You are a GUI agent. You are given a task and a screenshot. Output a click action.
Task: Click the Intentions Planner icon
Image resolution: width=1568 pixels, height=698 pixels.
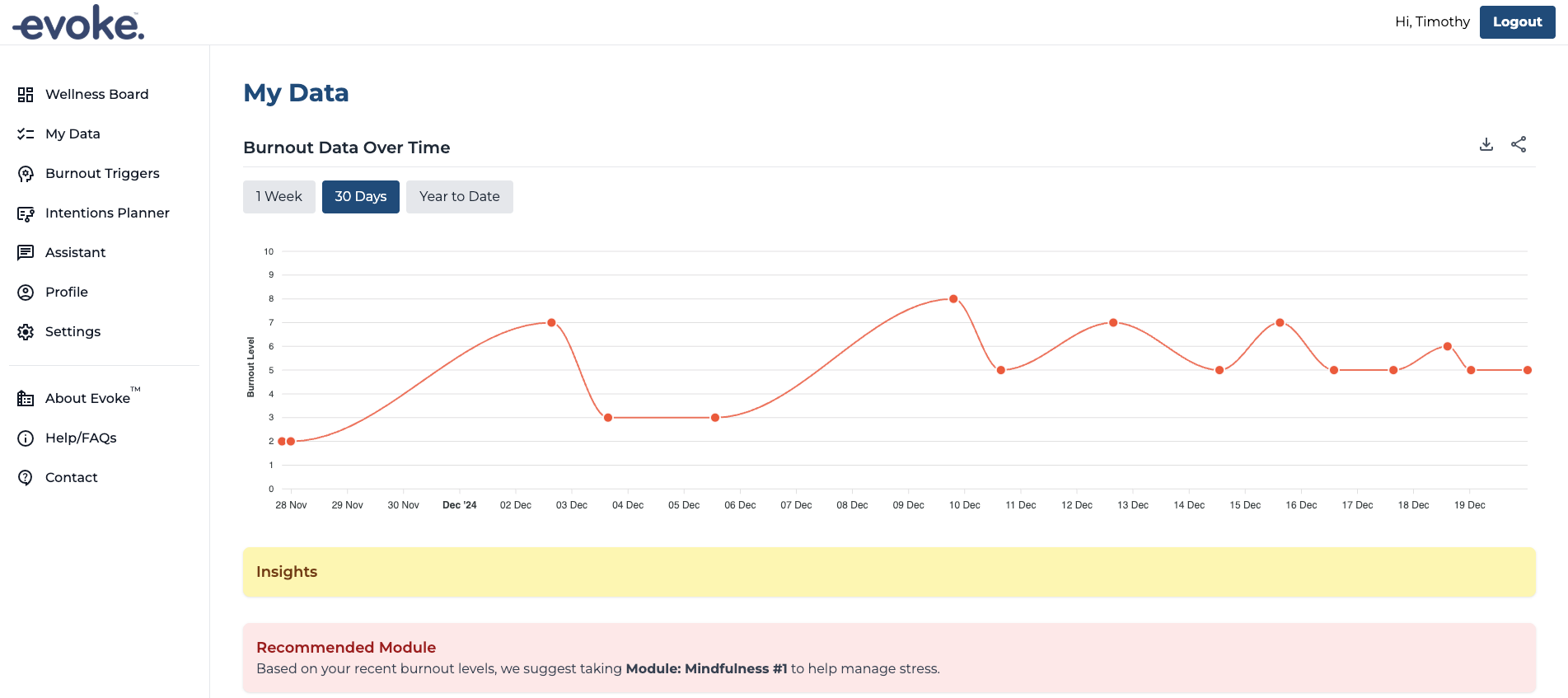click(26, 213)
